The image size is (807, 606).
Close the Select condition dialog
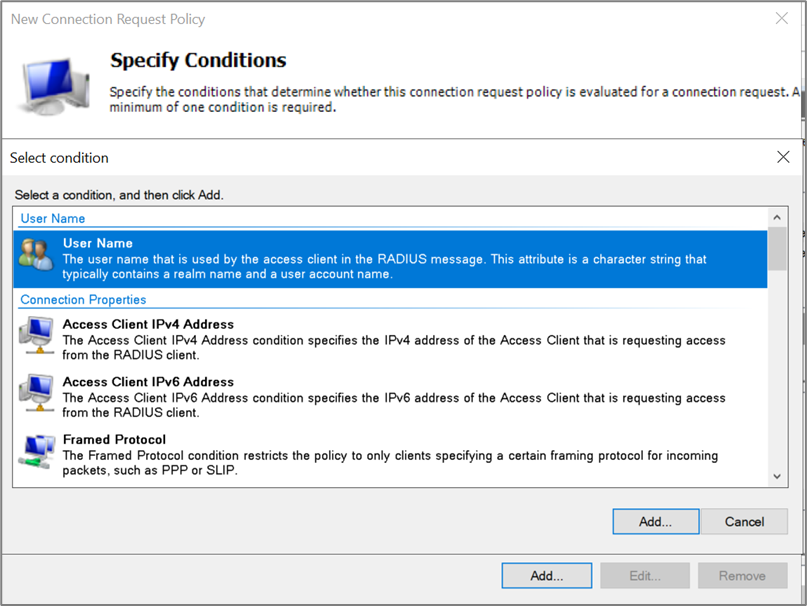click(x=783, y=157)
